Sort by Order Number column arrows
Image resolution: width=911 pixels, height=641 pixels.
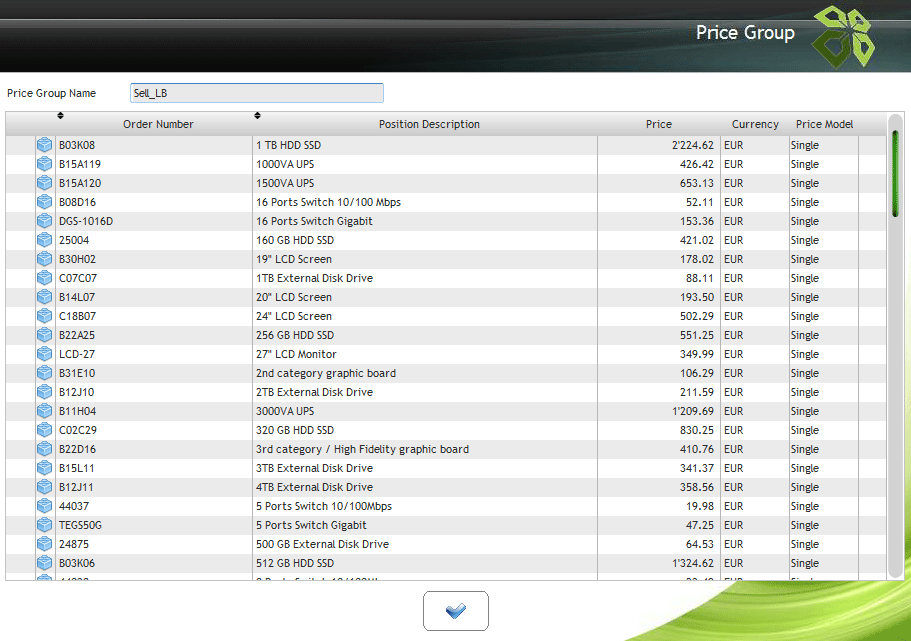coord(60,115)
